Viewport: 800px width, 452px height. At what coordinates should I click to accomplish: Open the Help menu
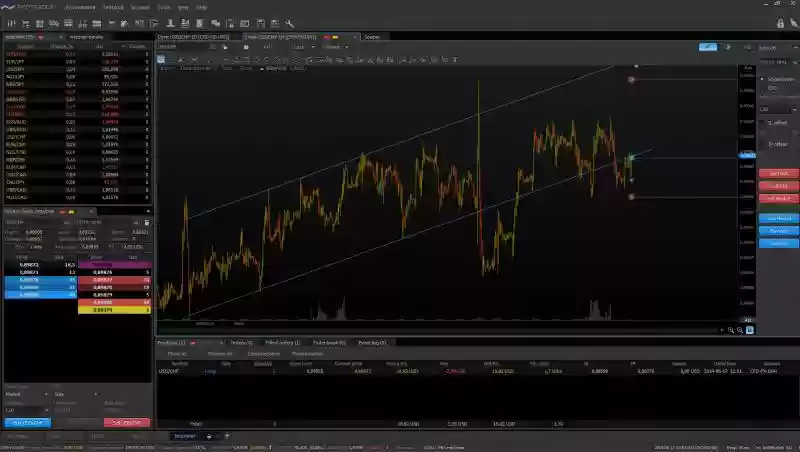point(202,7)
